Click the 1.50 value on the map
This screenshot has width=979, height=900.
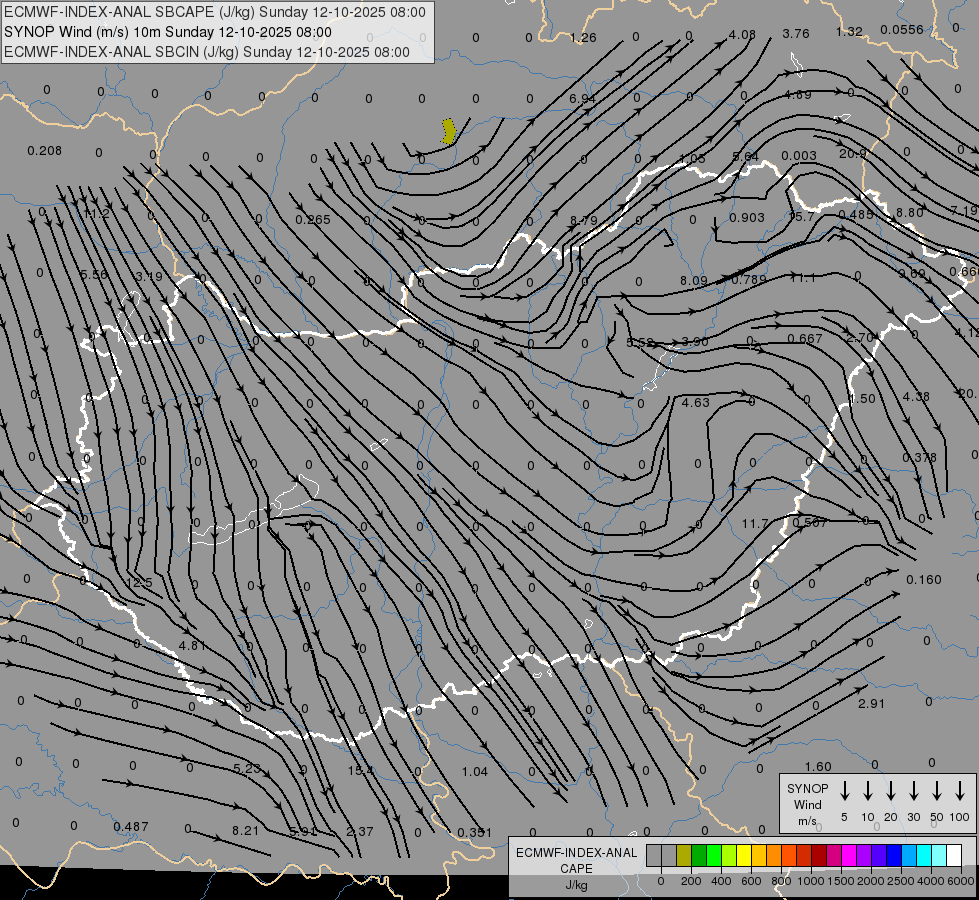(862, 398)
